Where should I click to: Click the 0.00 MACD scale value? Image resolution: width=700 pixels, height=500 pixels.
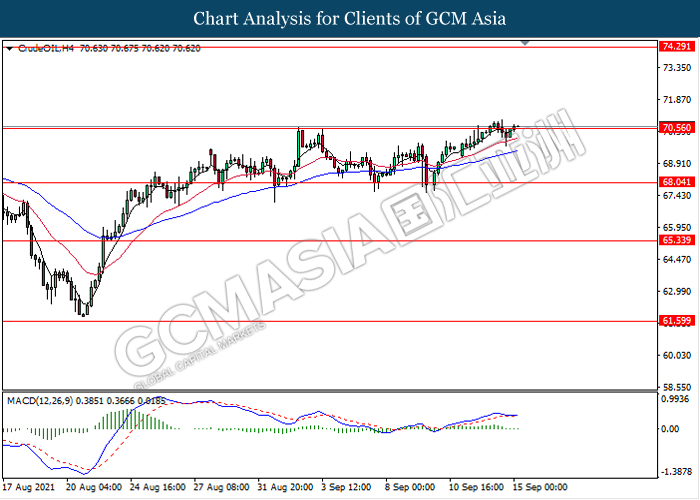tap(670, 429)
